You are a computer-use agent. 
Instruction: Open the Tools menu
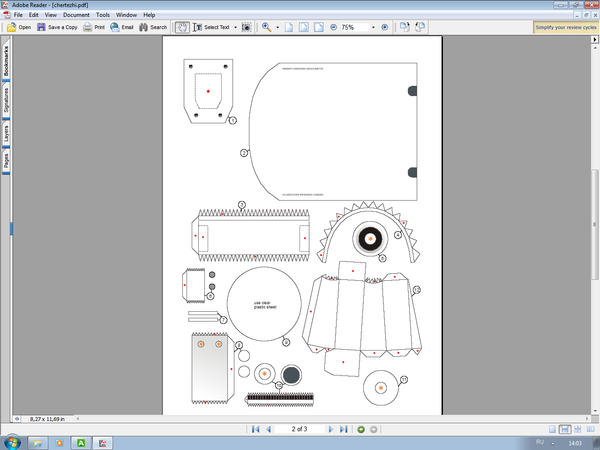(x=103, y=15)
